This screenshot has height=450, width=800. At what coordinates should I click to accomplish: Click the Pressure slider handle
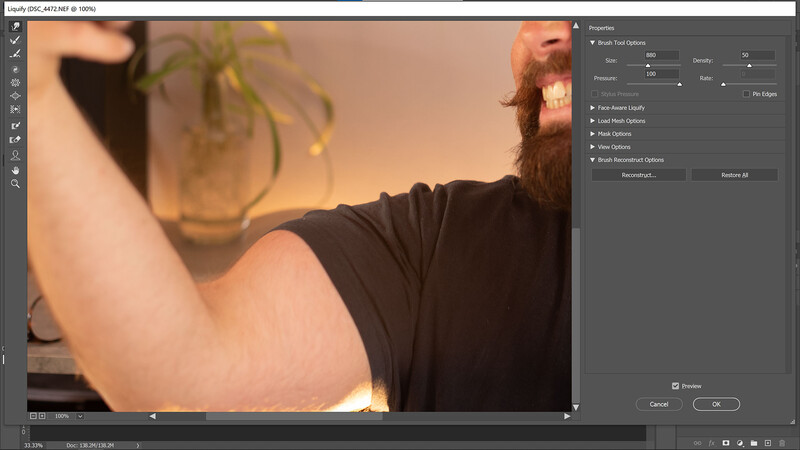pyautogui.click(x=679, y=84)
